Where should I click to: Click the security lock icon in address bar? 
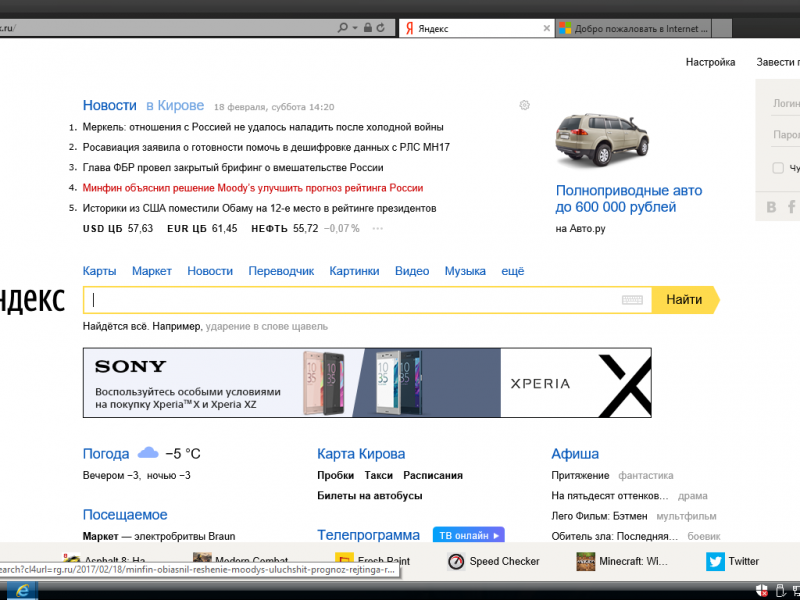click(368, 28)
